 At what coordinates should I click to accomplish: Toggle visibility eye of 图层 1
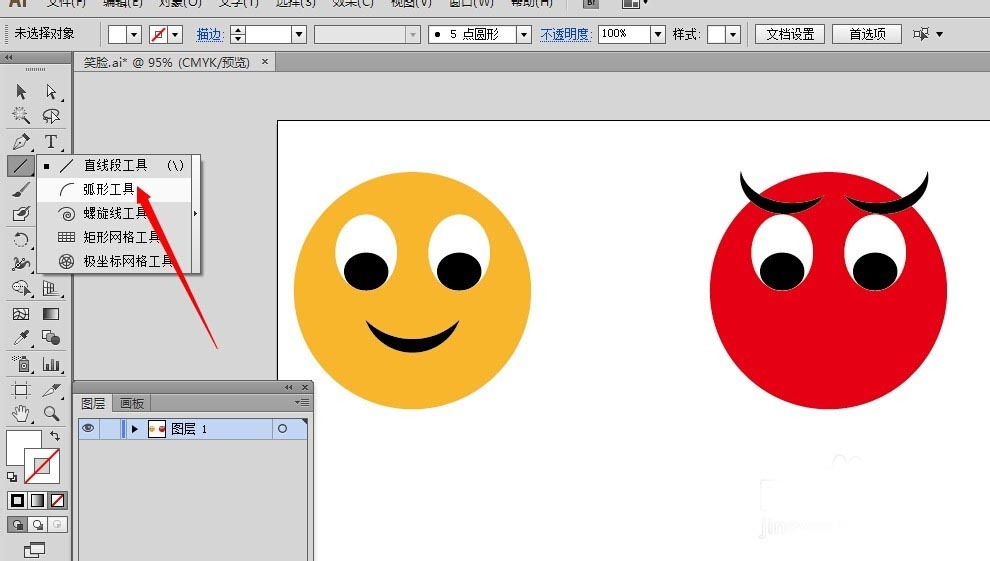(x=88, y=429)
